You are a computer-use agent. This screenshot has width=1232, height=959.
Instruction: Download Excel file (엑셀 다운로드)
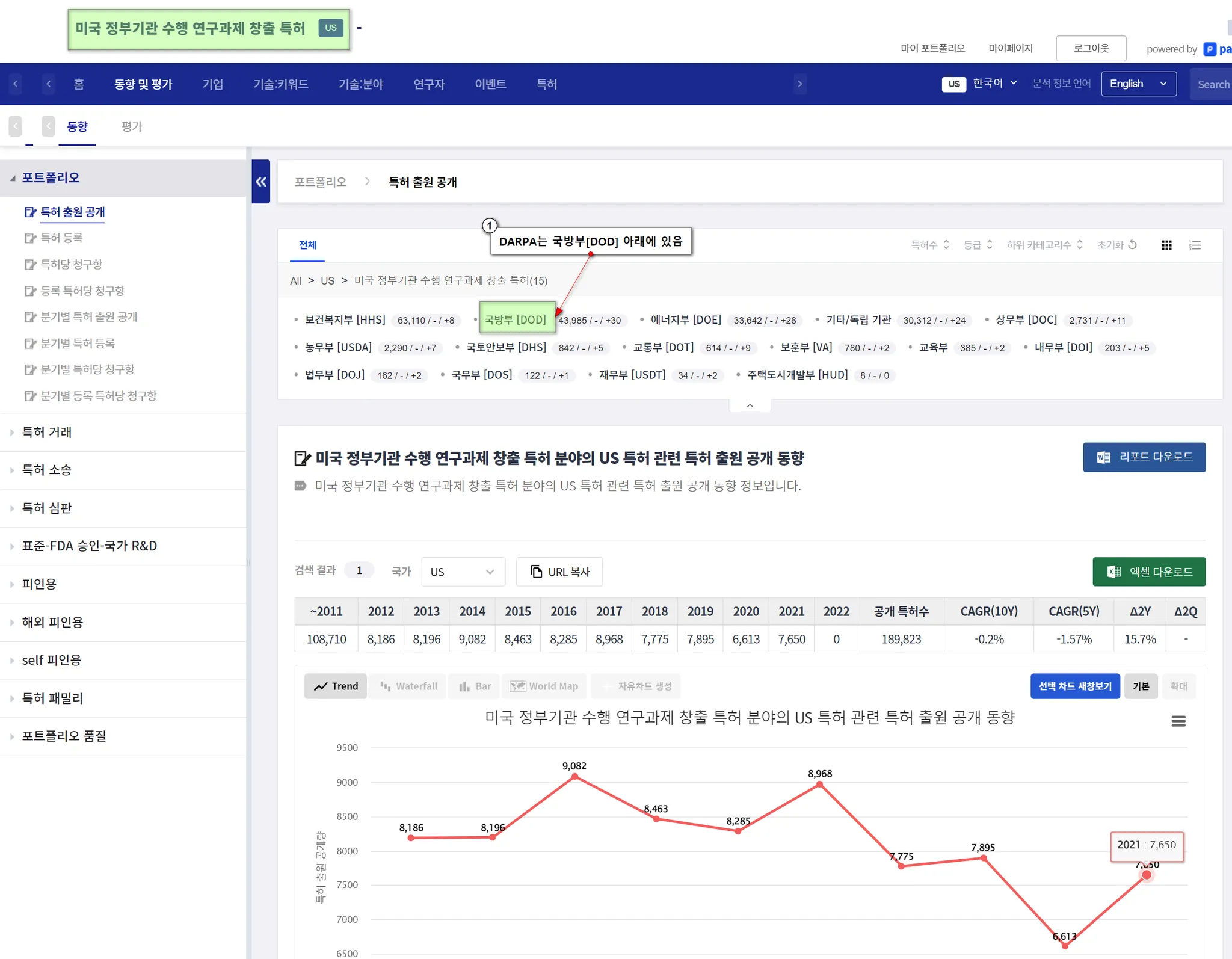pyautogui.click(x=1148, y=572)
